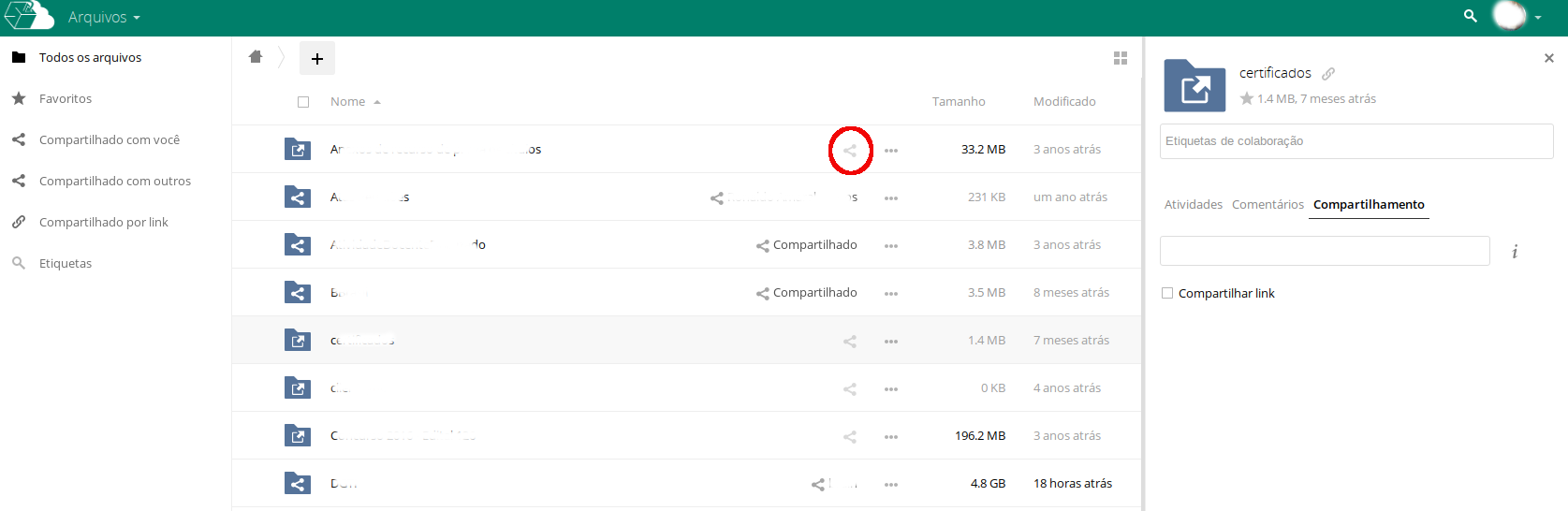Open the three-dot menu in the 33.2 MB row
Screen dimensions: 1568x511
click(x=891, y=150)
